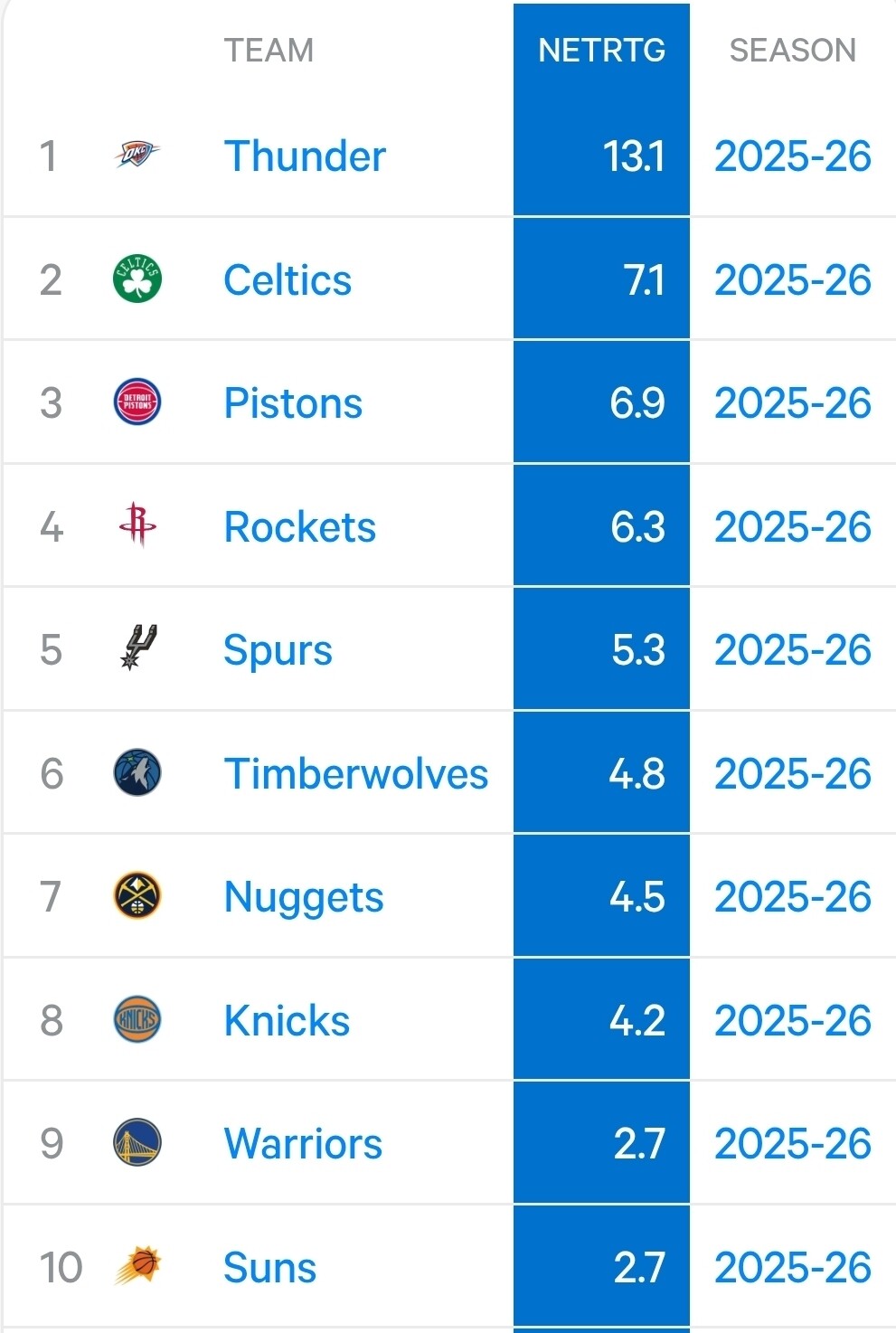The width and height of the screenshot is (896, 1333).
Task: Open the Thunder team link
Action: click(305, 156)
